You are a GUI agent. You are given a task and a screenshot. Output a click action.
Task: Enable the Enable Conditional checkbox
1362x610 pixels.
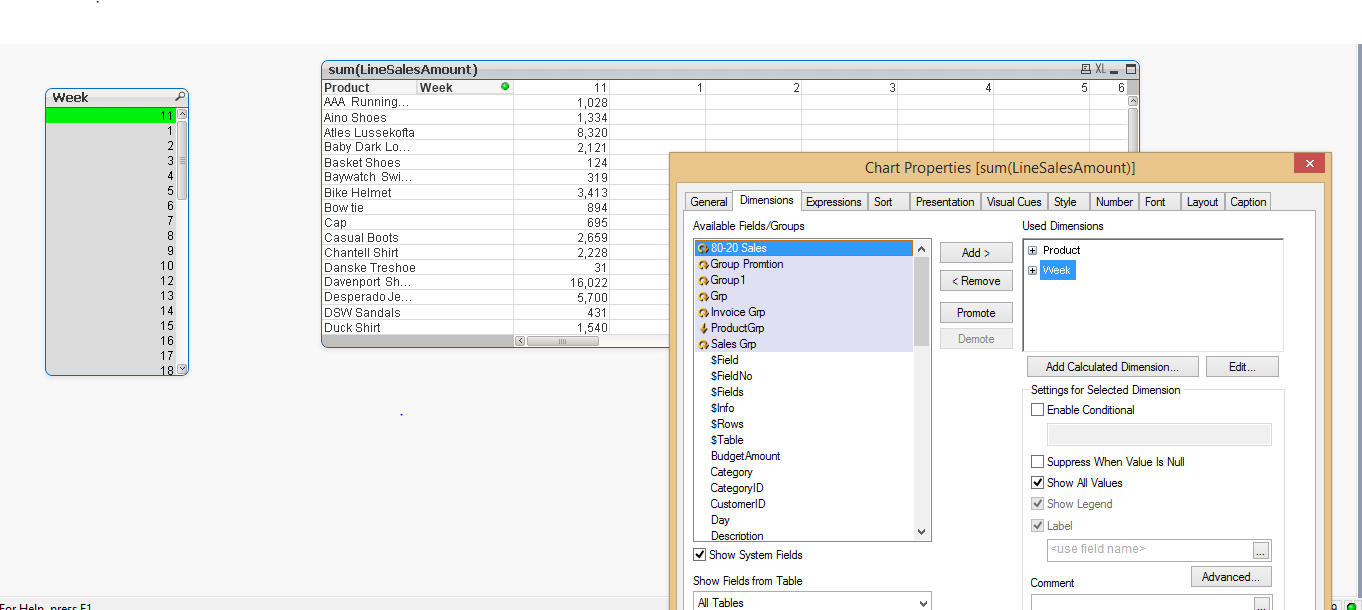pos(1038,410)
